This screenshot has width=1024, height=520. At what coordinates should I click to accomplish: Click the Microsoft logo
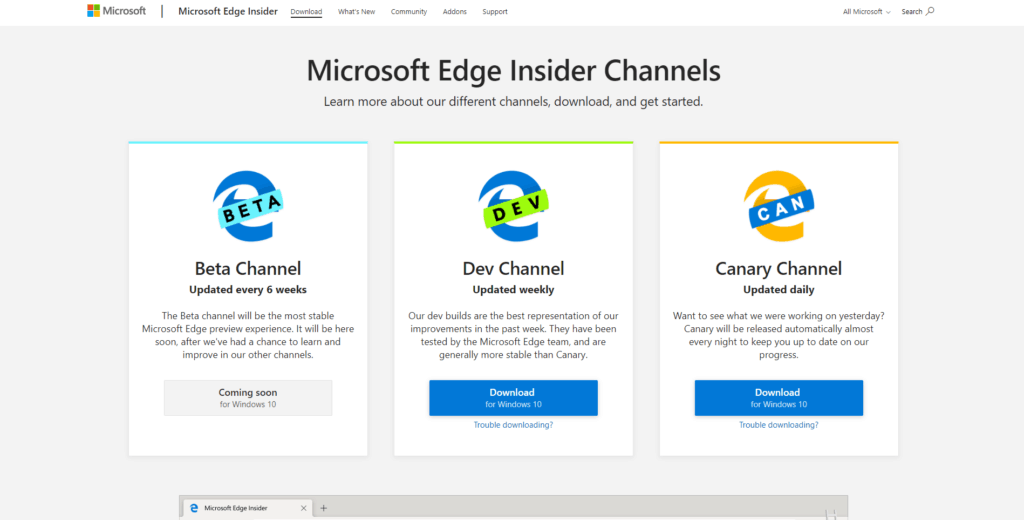[116, 11]
